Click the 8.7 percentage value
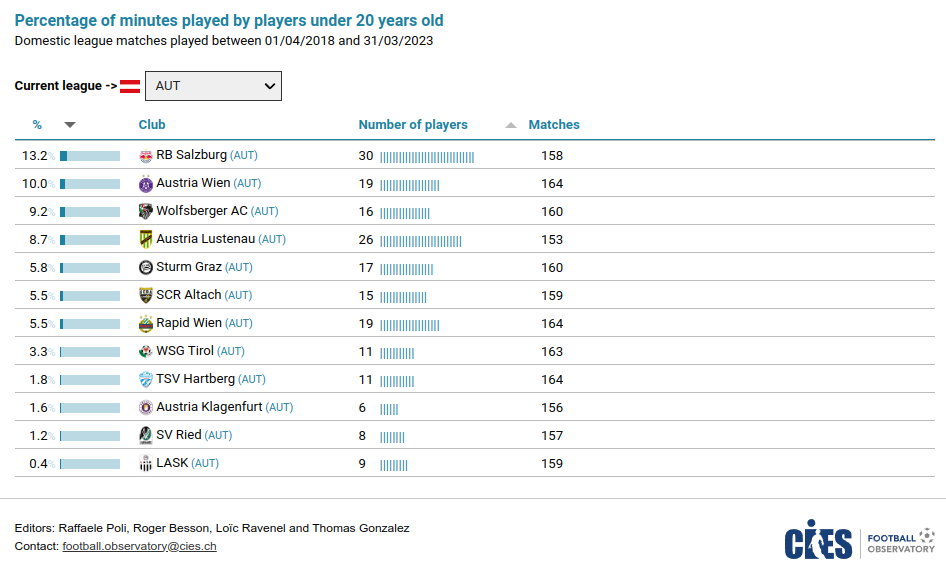The height and width of the screenshot is (570, 946). [x=38, y=239]
